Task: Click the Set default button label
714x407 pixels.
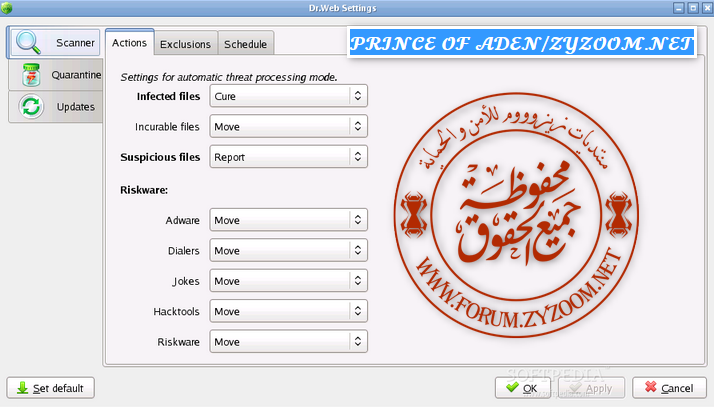Action: [58, 388]
